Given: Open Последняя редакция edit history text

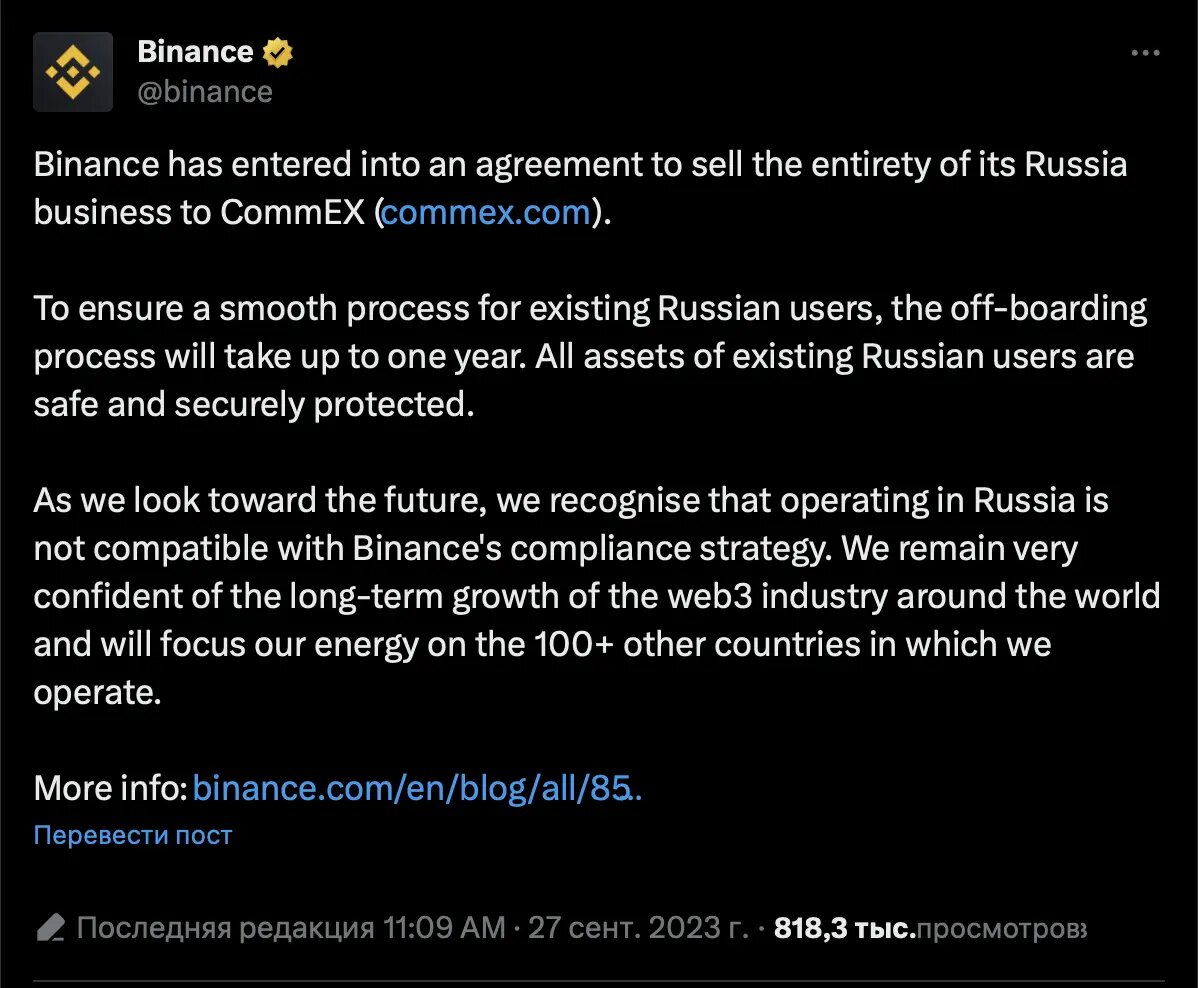Looking at the screenshot, I should (225, 928).
